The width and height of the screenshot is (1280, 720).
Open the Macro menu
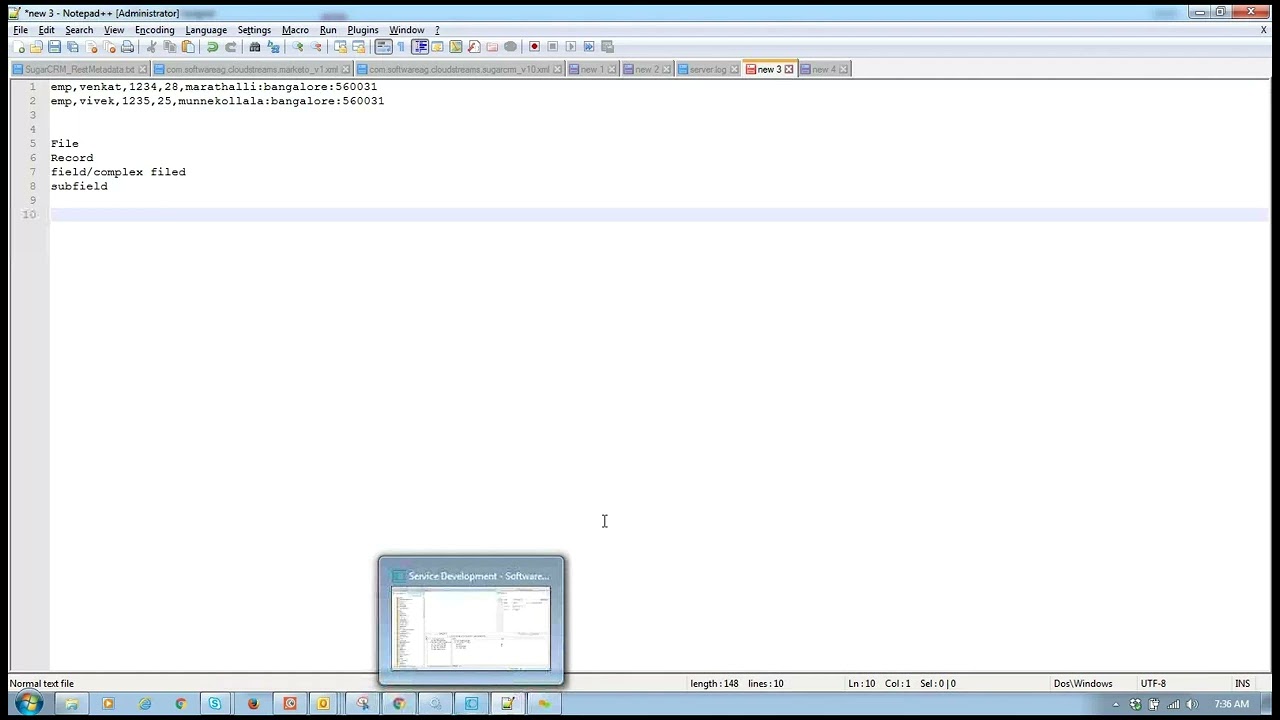295,30
